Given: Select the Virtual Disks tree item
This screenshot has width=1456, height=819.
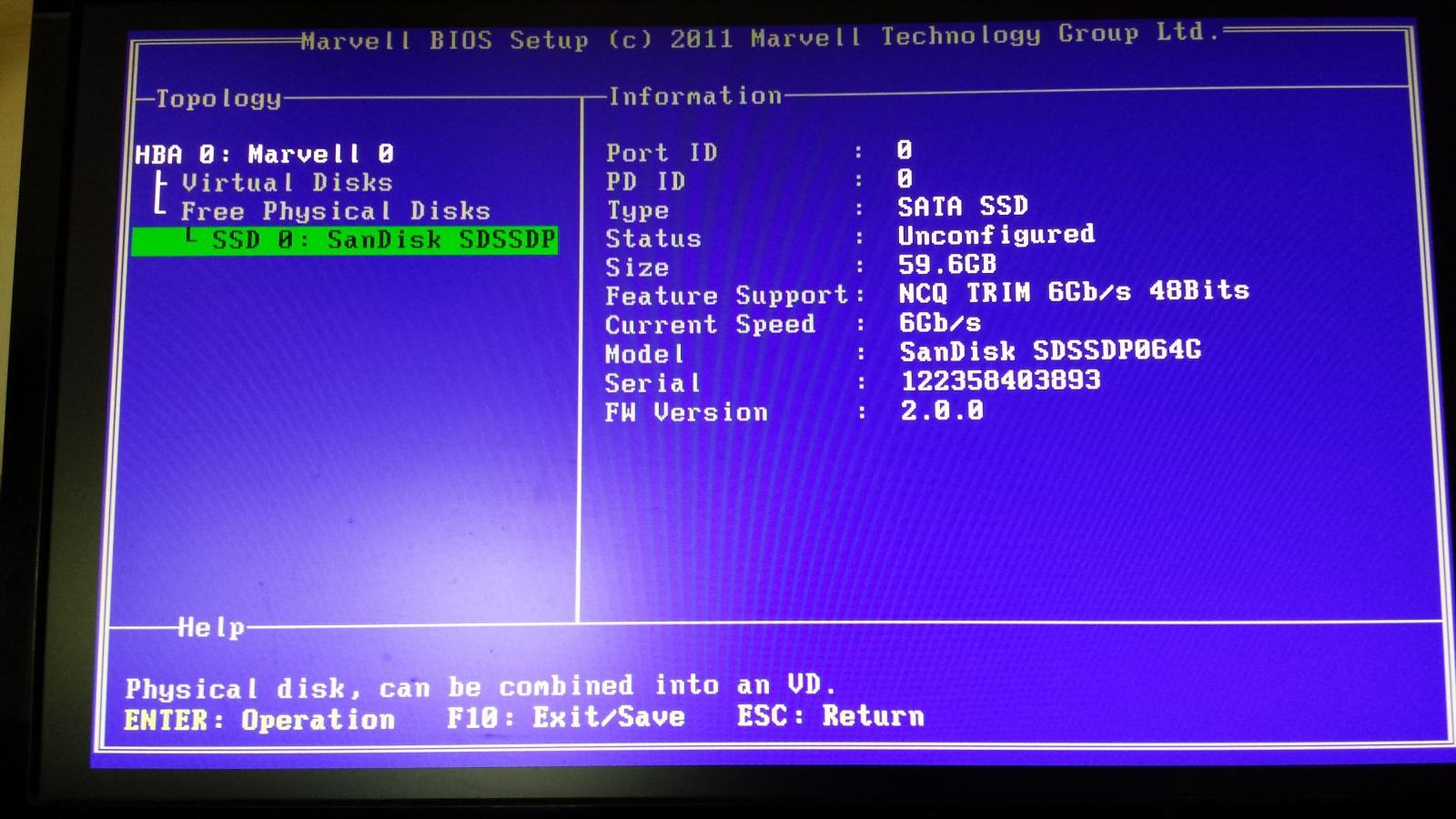Looking at the screenshot, I should (287, 182).
